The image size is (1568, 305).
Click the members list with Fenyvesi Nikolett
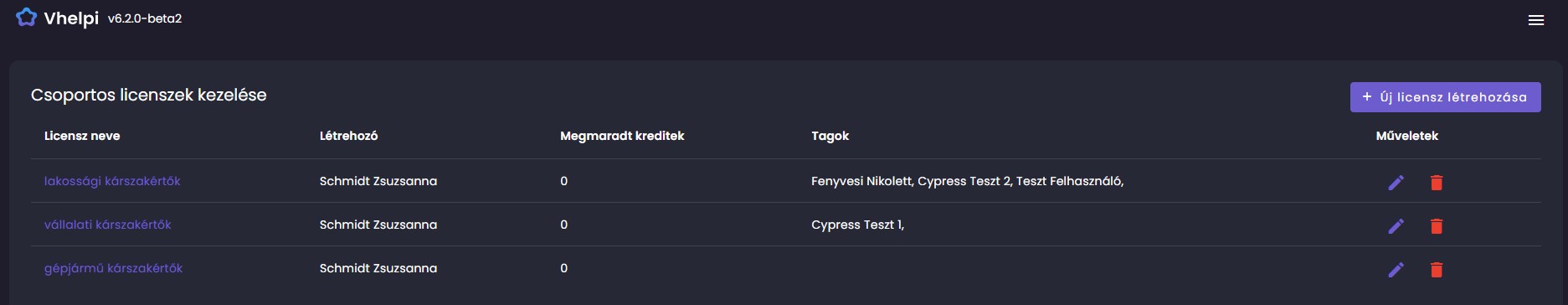[967, 181]
